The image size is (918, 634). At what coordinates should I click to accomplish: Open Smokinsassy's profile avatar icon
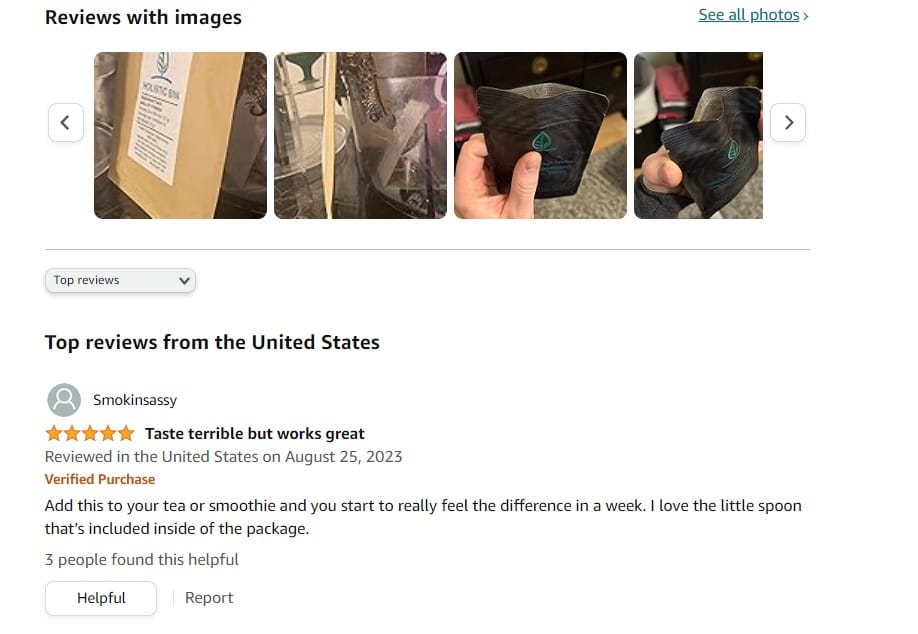coord(64,400)
